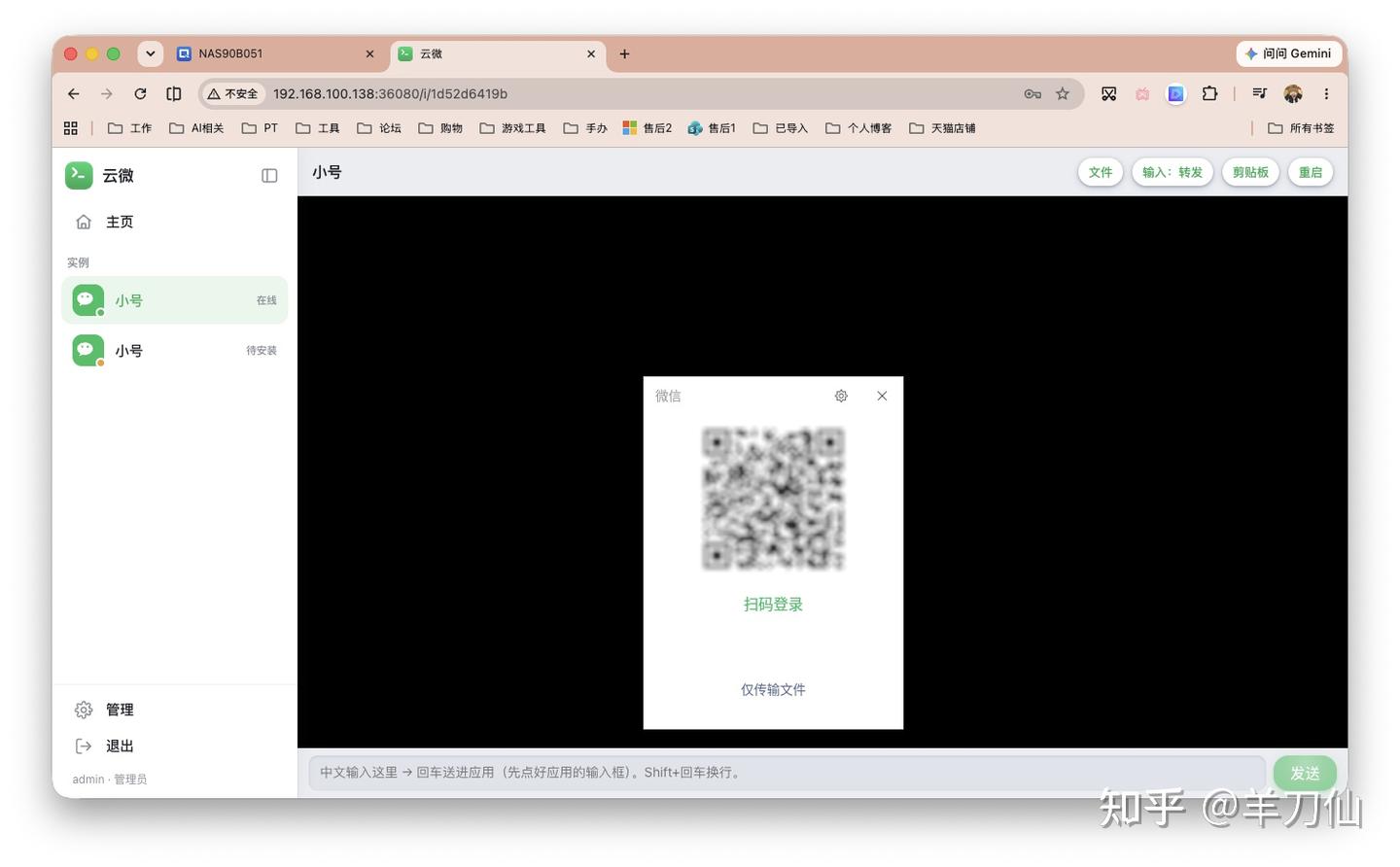The width and height of the screenshot is (1400, 867).
Task: Open the 工具 bookmark folder
Action: [318, 128]
